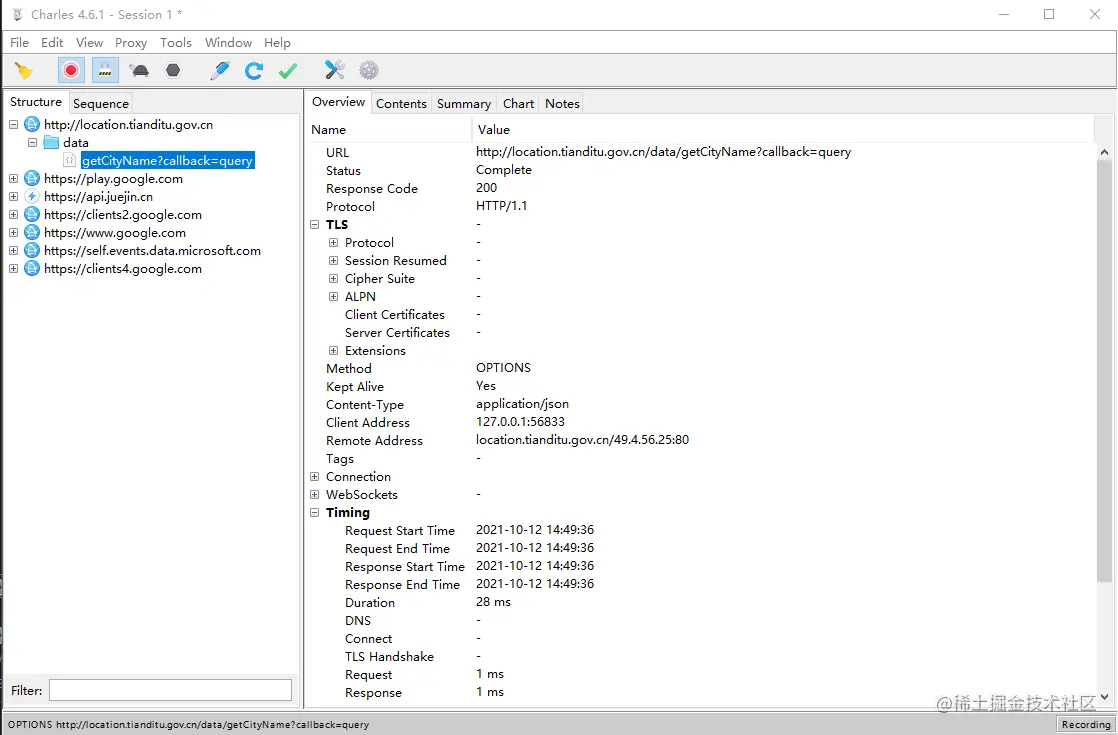Expand the clients2.google.com host node
This screenshot has width=1118, height=735.
(14, 215)
